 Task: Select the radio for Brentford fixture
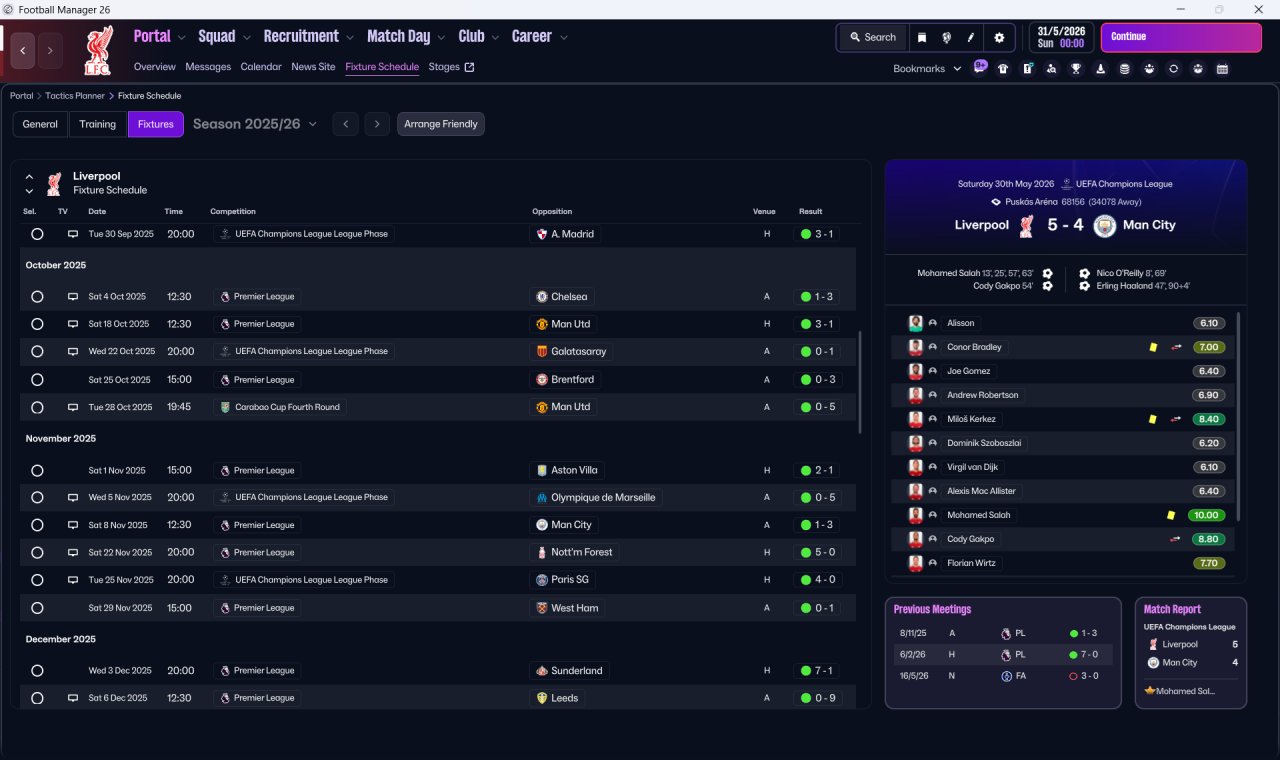pos(37,380)
